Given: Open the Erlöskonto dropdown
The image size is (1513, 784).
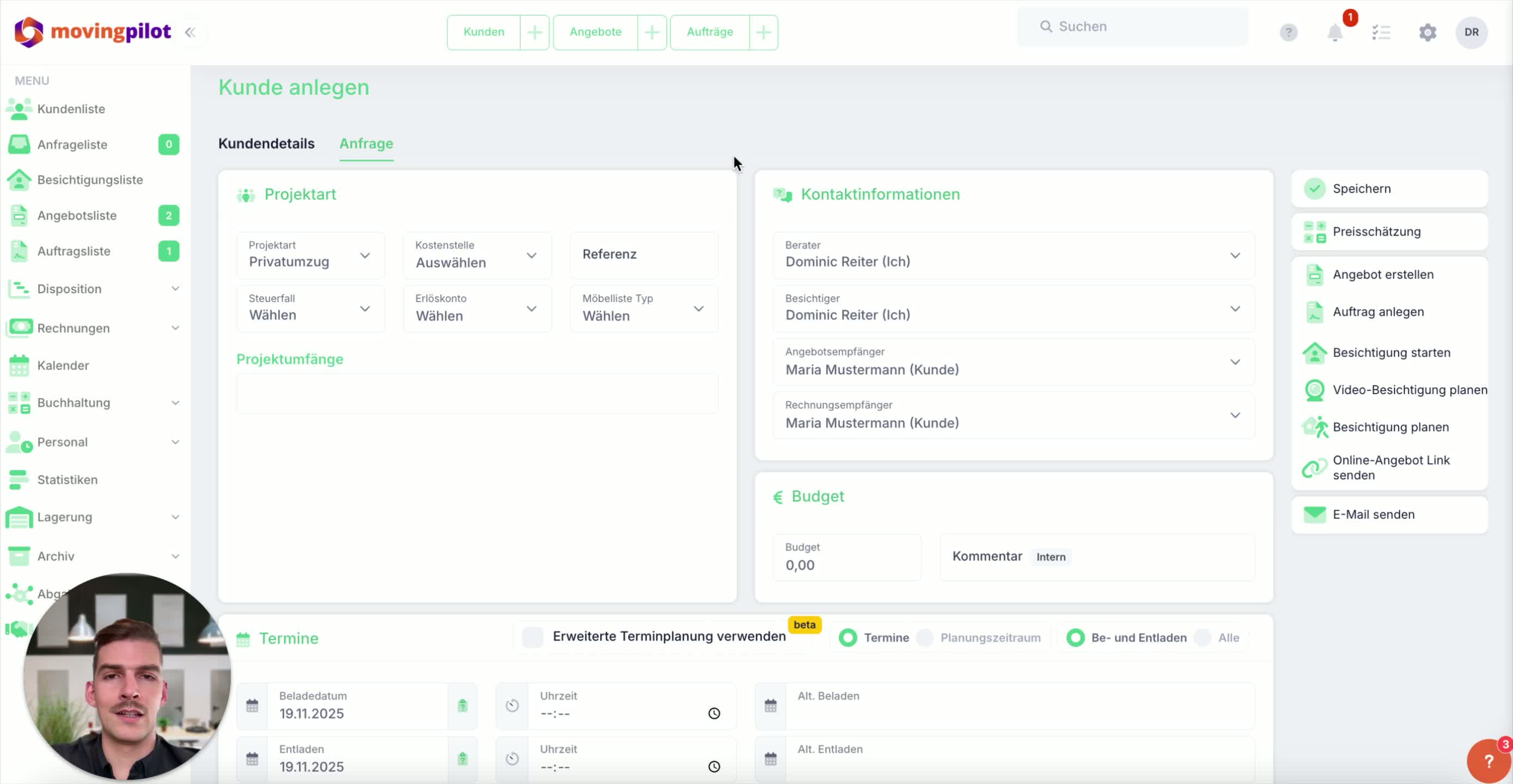Looking at the screenshot, I should point(478,309).
